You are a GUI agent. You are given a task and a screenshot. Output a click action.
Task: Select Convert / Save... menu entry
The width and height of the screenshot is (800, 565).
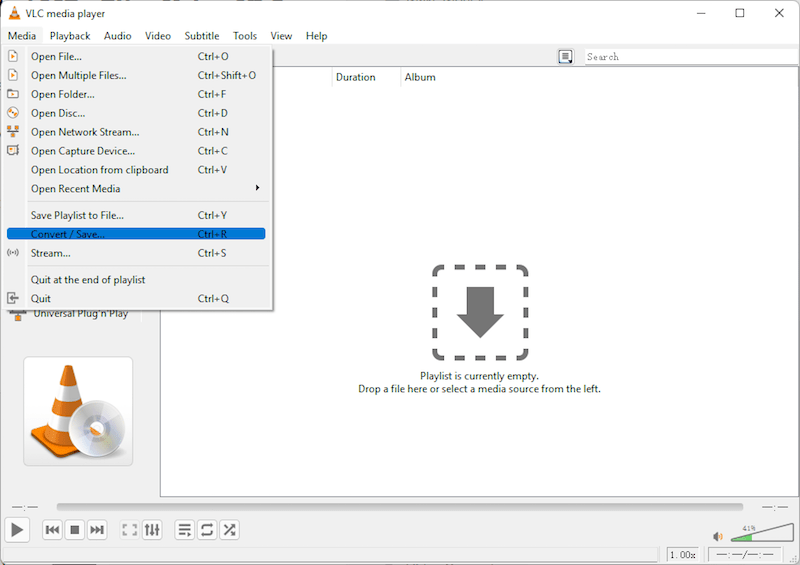[x=136, y=234]
